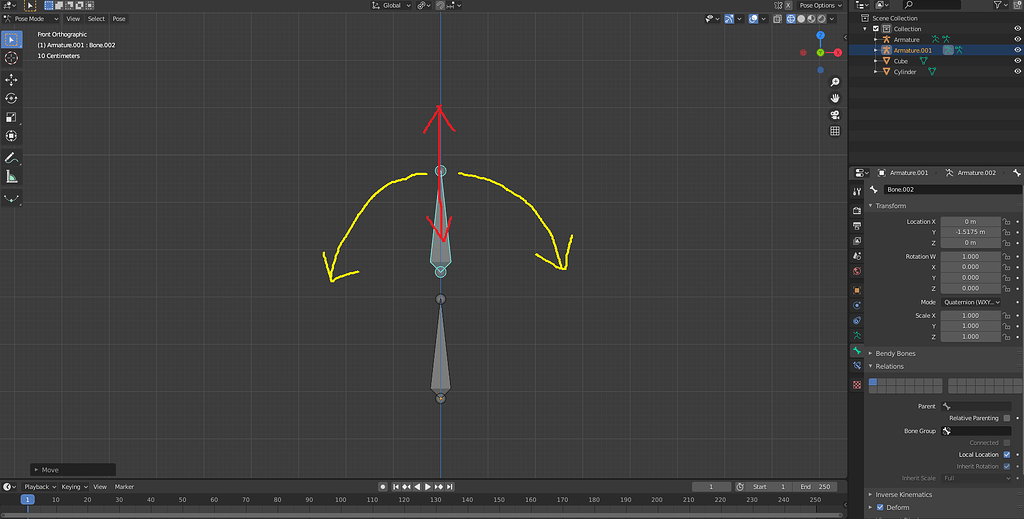Screen dimensions: 1024x519
Task: Uncheck the Collection exclude checkbox
Action: pos(876,29)
